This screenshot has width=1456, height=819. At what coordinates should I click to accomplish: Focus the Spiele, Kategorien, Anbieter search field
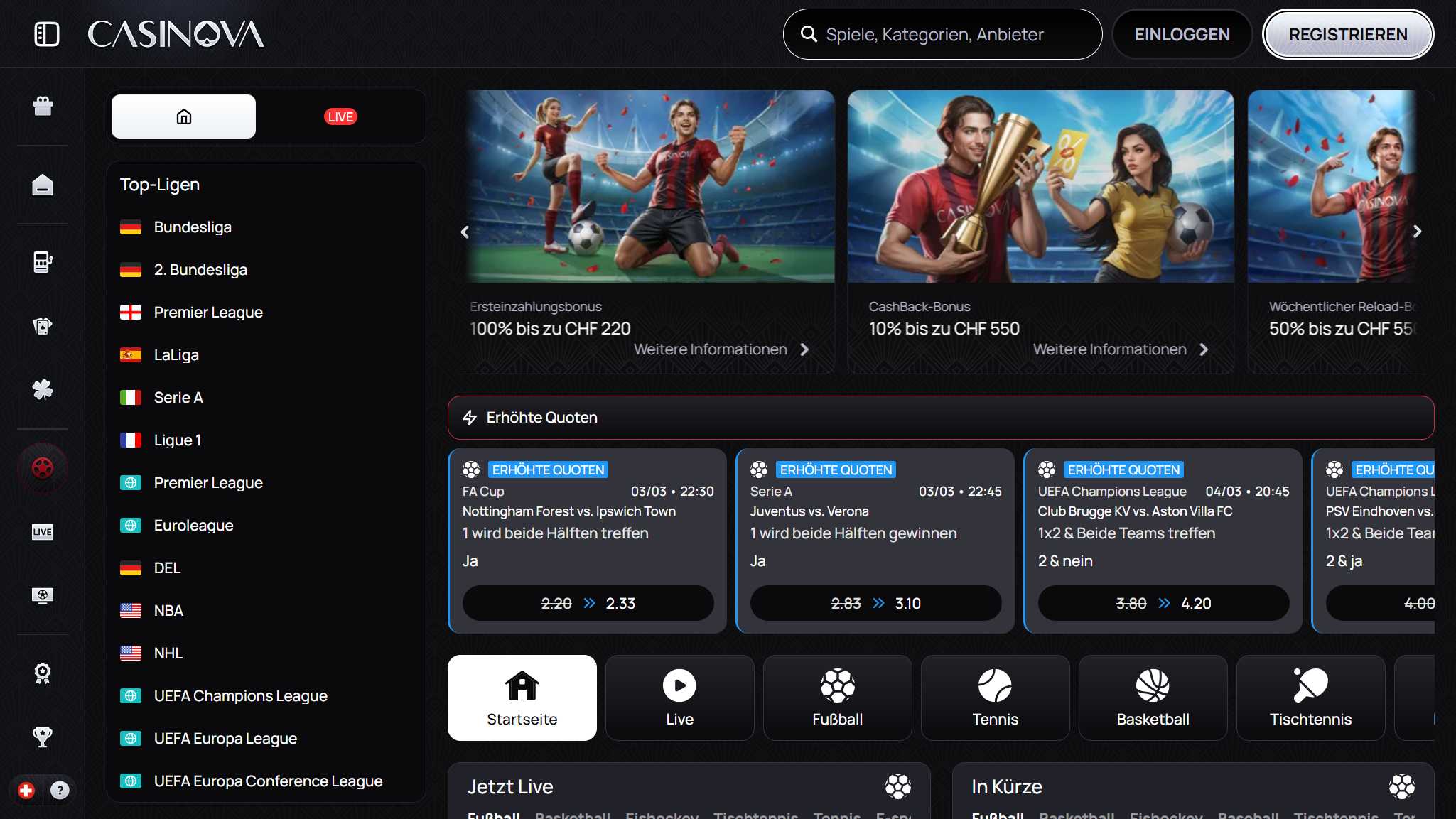pos(942,34)
